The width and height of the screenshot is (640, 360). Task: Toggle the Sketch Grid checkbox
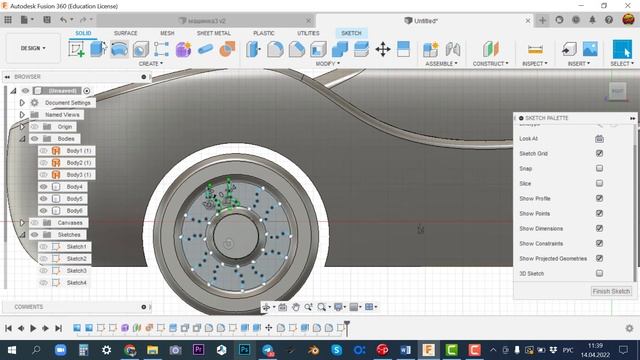599,153
